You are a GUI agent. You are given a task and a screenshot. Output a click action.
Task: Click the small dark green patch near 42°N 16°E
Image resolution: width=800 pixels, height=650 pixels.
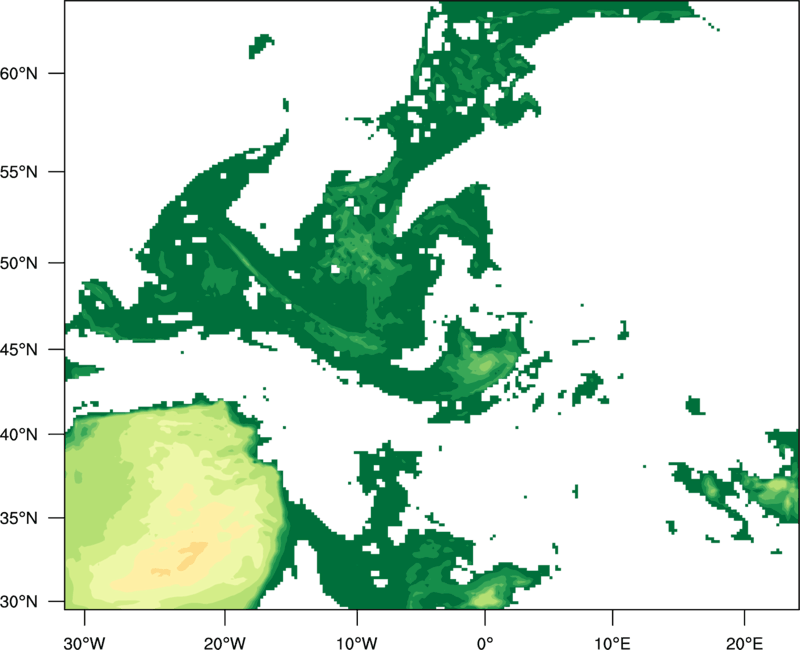[x=694, y=405]
